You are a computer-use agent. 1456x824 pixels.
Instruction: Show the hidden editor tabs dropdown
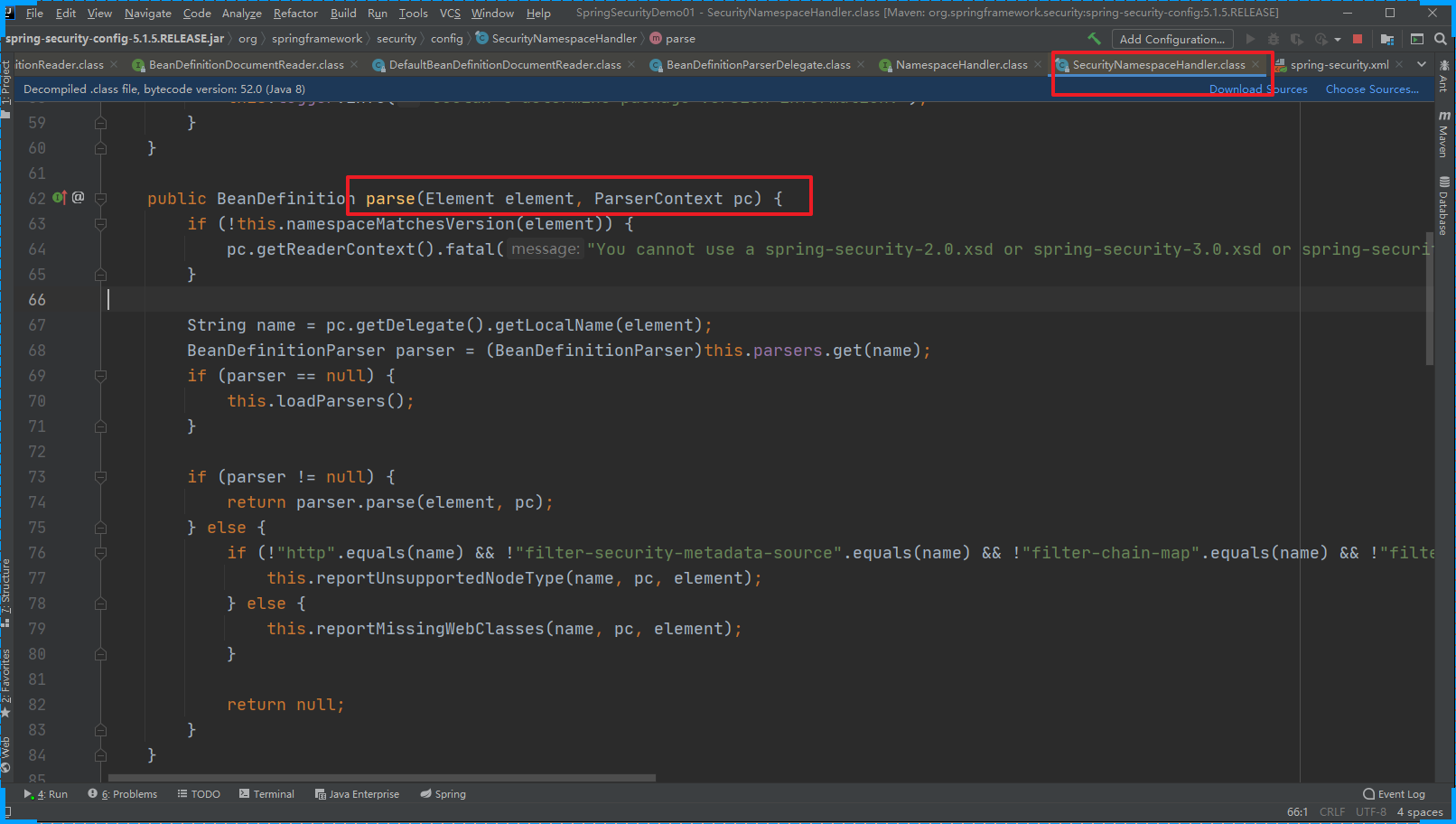(1422, 64)
